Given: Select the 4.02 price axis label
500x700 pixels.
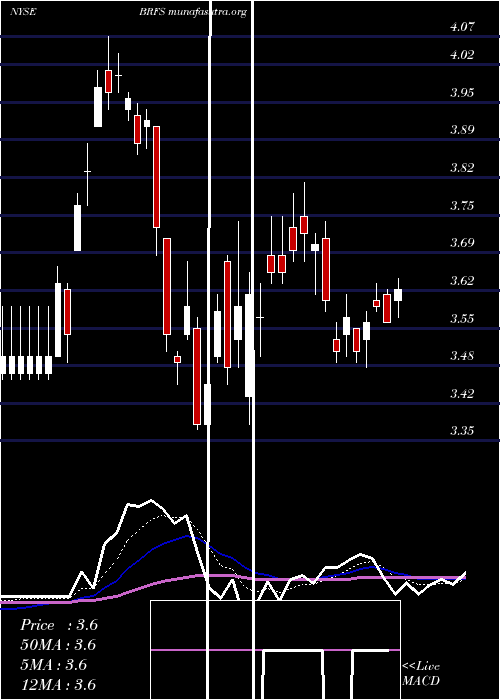Looking at the screenshot, I should click(462, 55).
